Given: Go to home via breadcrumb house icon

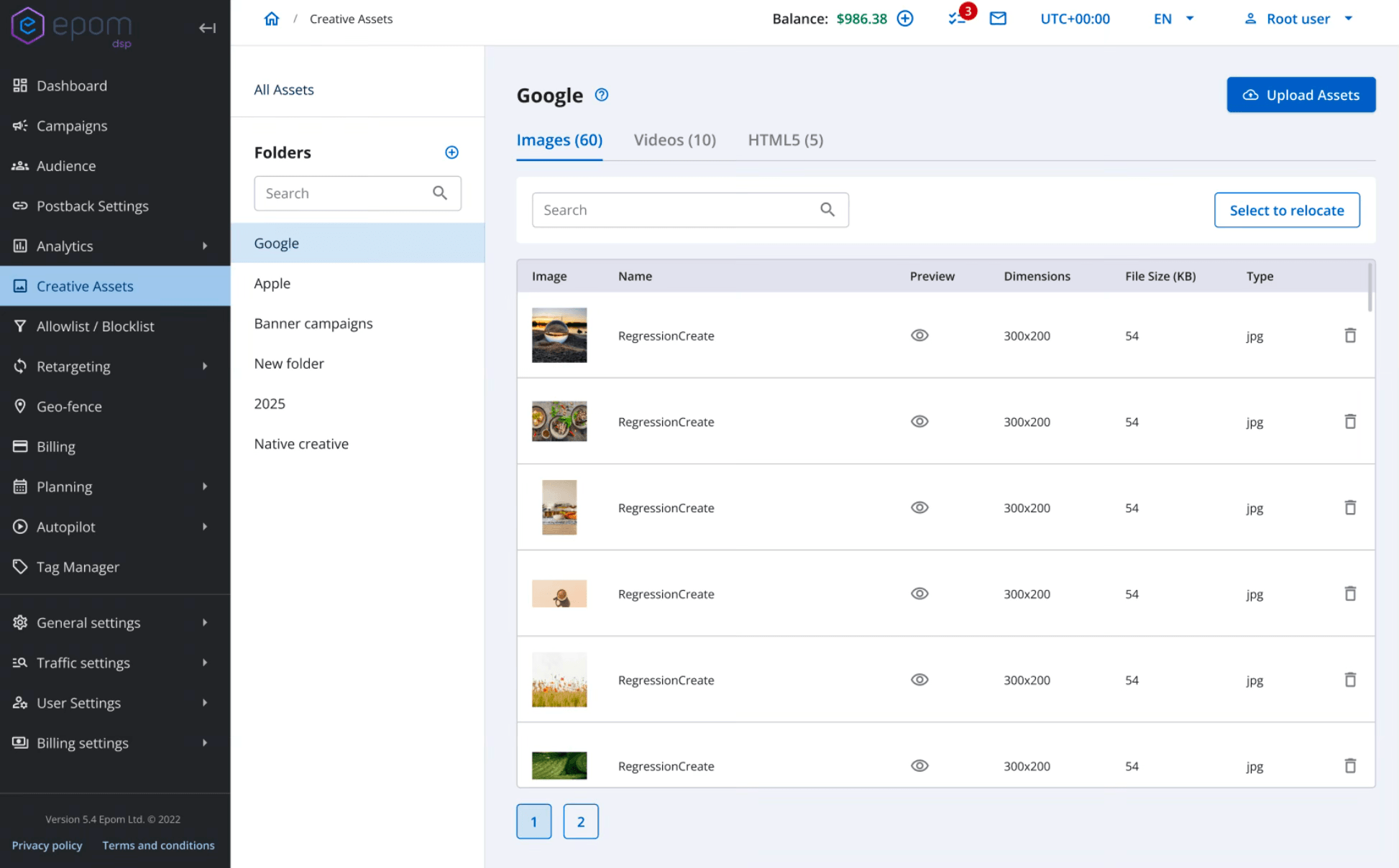Looking at the screenshot, I should pos(271,19).
